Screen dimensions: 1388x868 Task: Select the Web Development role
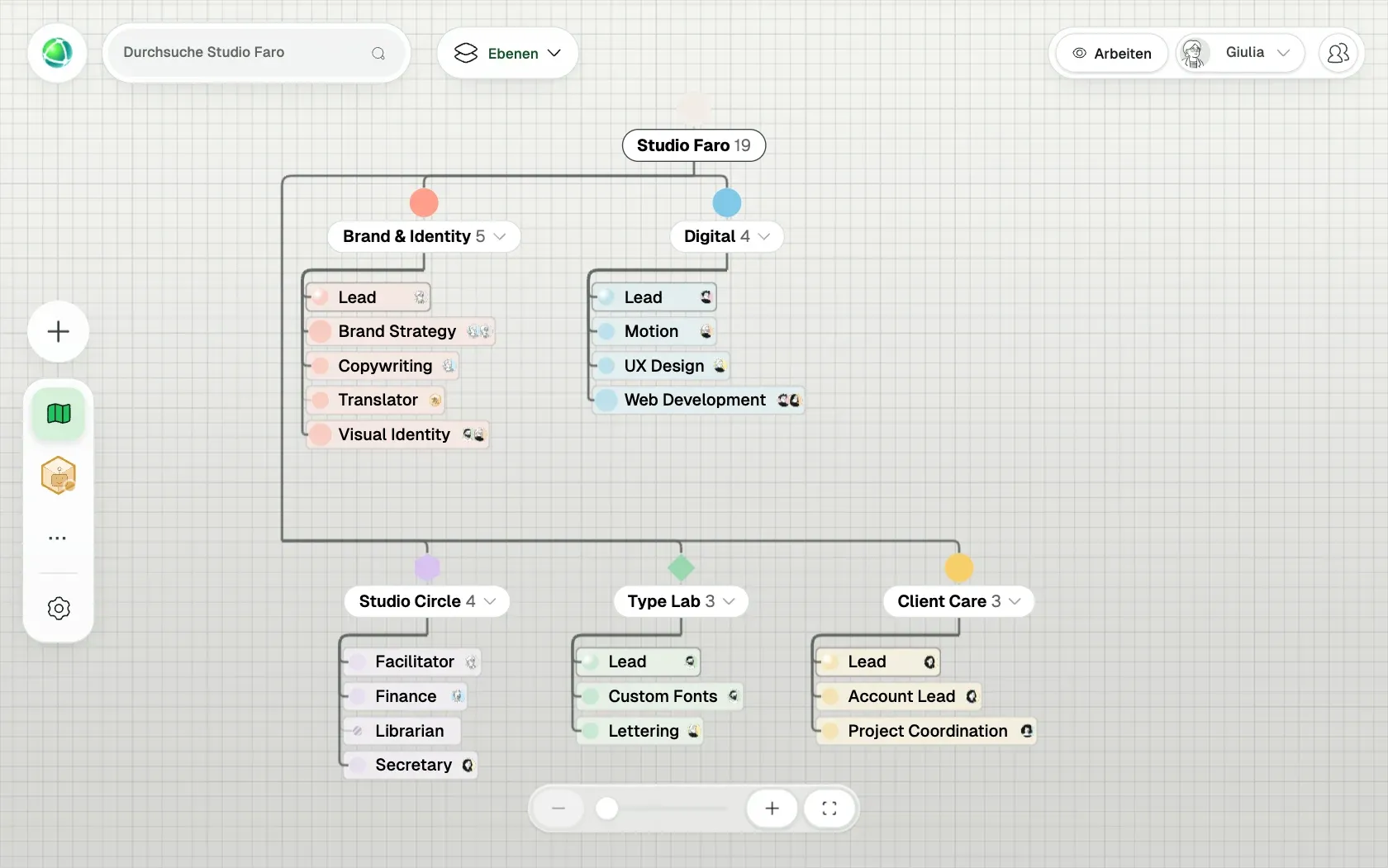pos(699,400)
